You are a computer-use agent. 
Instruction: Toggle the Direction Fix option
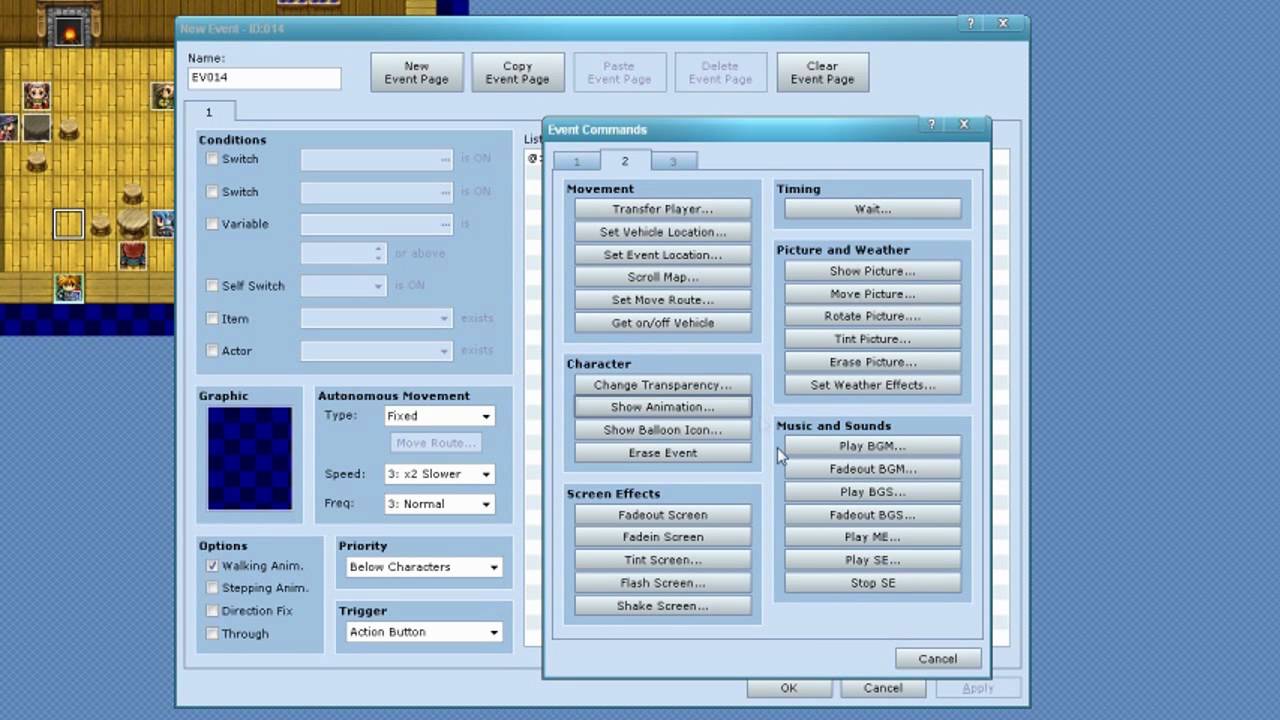(x=212, y=611)
